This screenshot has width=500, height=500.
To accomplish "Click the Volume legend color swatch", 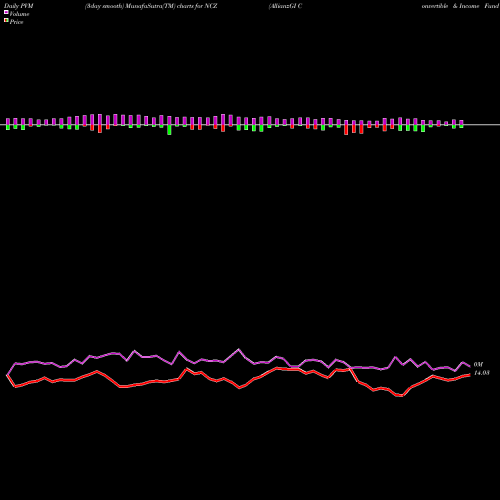I will click(6, 12).
